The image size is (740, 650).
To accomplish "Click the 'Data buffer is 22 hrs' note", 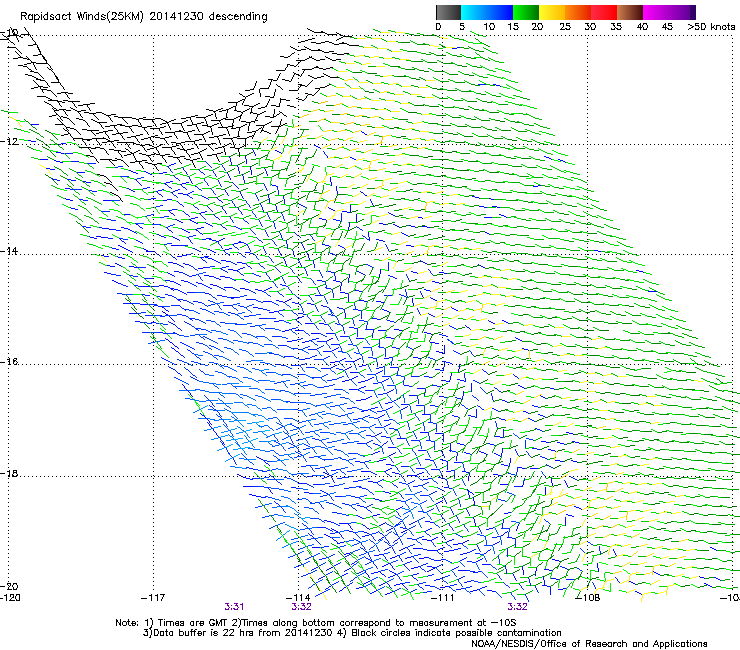I will [352, 633].
